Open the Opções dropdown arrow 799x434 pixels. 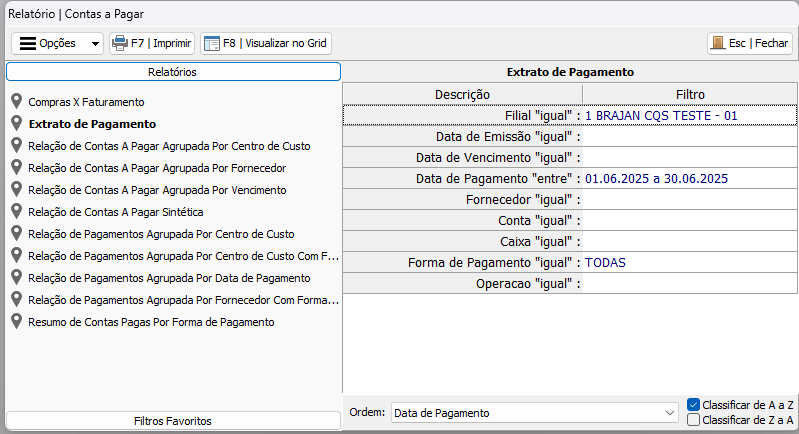coord(95,44)
